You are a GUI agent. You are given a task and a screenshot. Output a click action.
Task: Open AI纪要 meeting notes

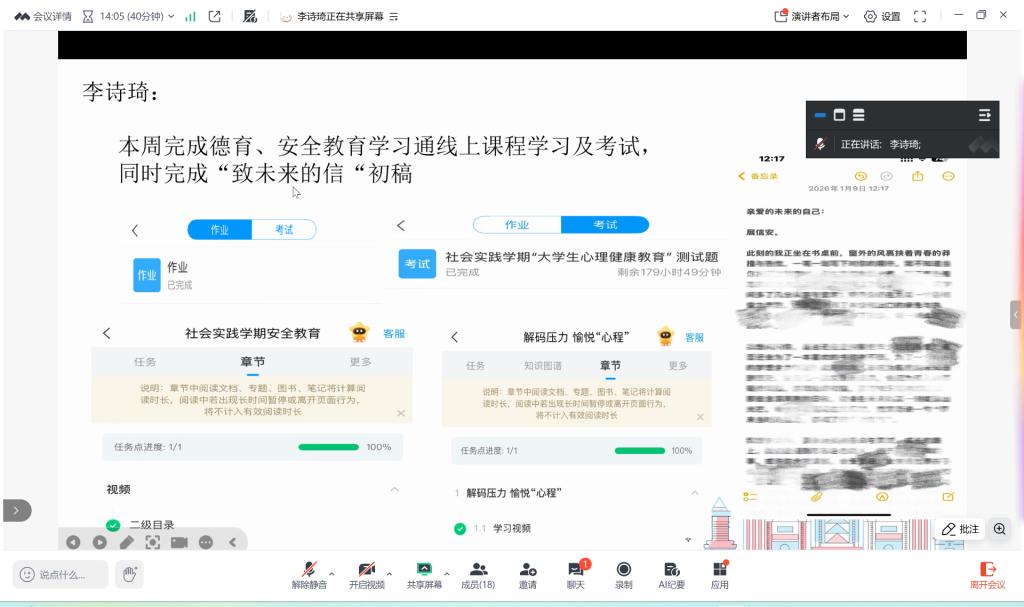[671, 574]
